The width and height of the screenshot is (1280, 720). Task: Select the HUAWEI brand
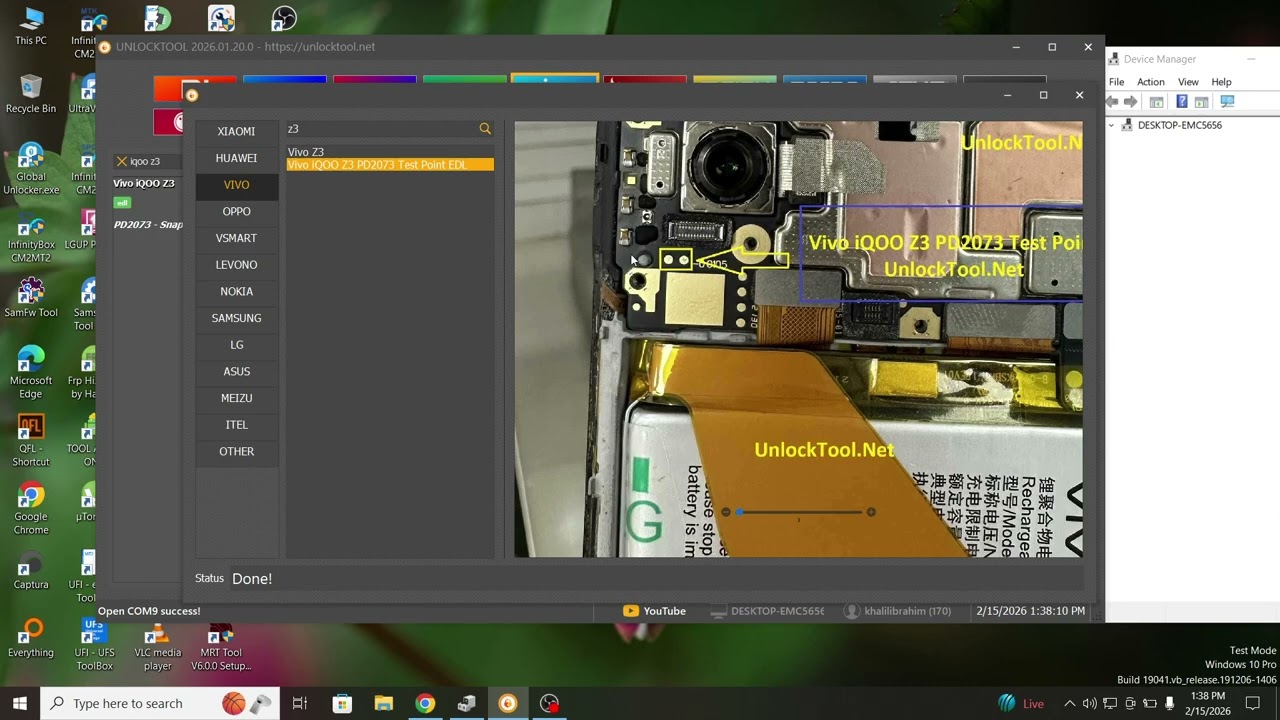coord(237,158)
